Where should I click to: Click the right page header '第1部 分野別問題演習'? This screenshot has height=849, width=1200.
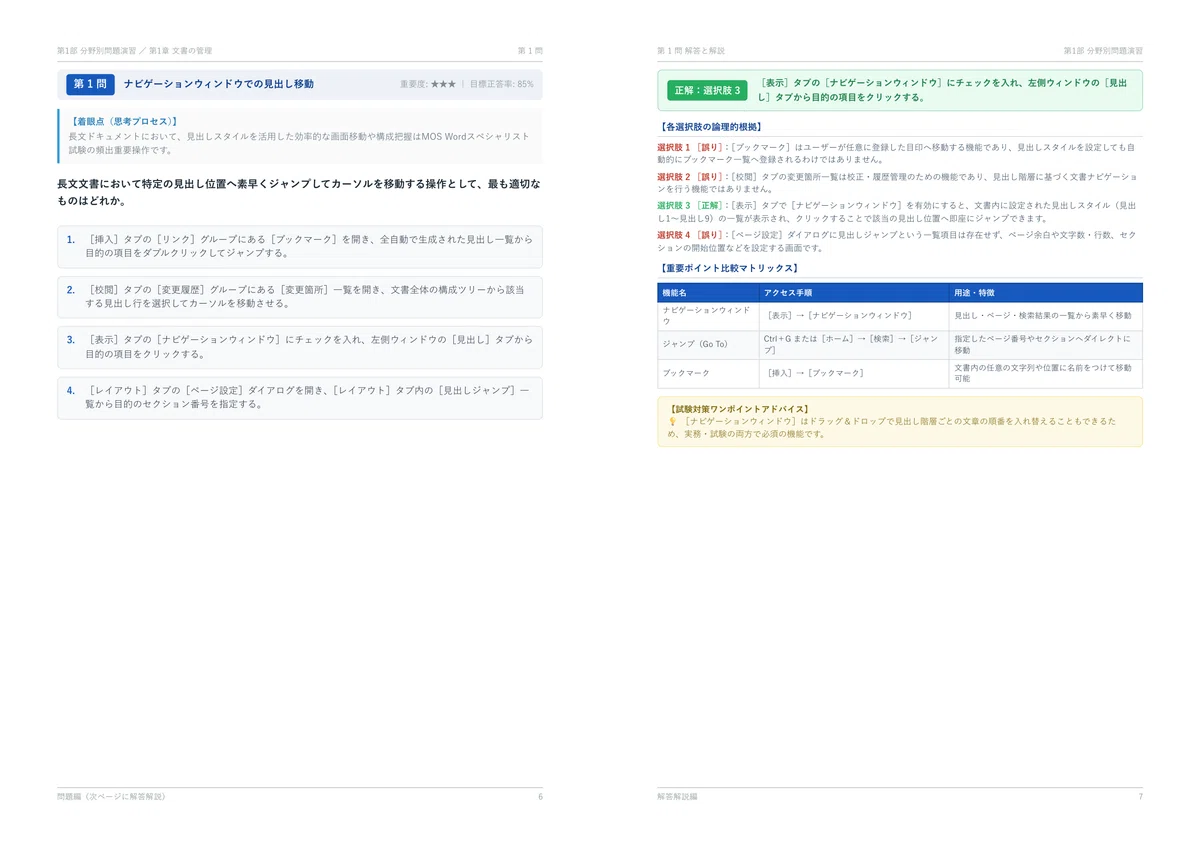[x=1103, y=50]
